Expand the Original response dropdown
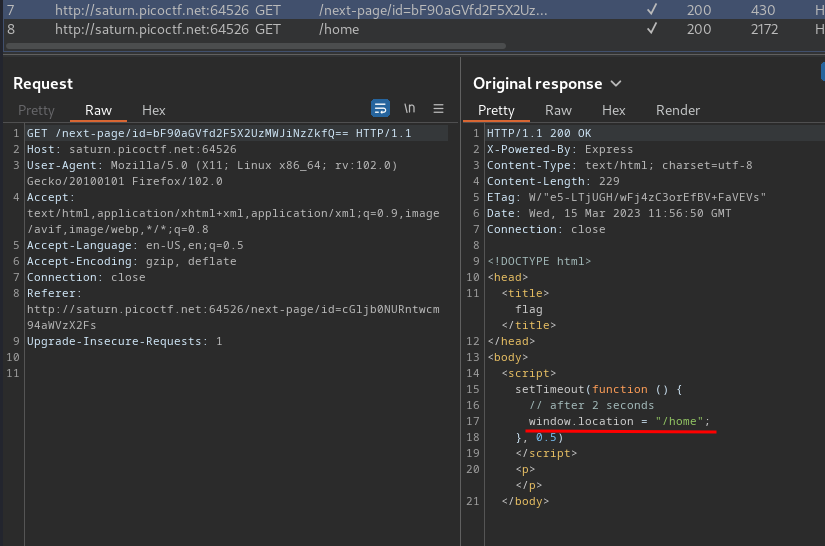Image resolution: width=825 pixels, height=546 pixels. 616,84
